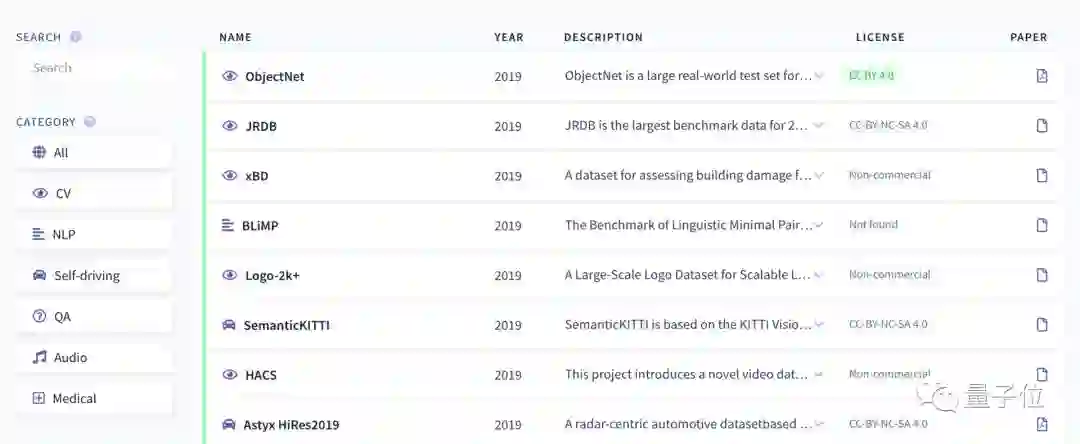Select the All category filter
Image resolution: width=1080 pixels, height=444 pixels.
(93, 153)
